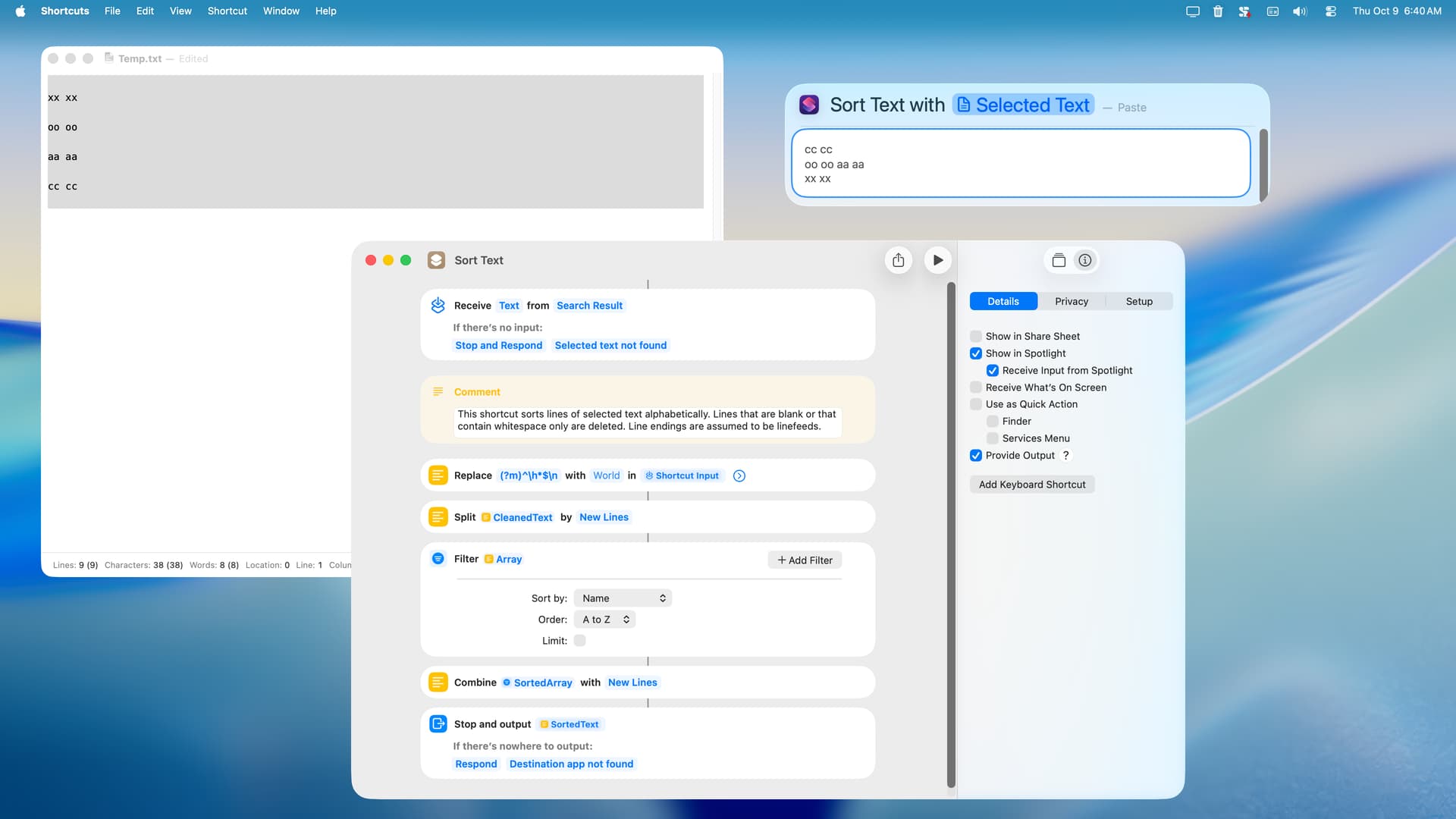Enable Show in Share Sheet checkbox
The image size is (1456, 819).
pyautogui.click(x=976, y=336)
